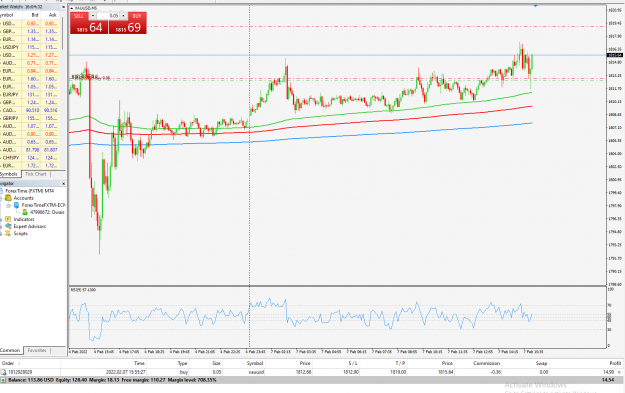625x393 pixels.
Task: Click the Expert Advisors icon in Navigator
Action: point(8,226)
